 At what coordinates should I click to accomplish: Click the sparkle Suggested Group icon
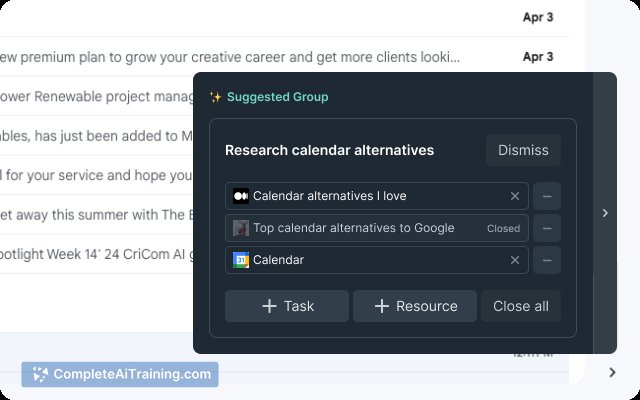click(215, 97)
